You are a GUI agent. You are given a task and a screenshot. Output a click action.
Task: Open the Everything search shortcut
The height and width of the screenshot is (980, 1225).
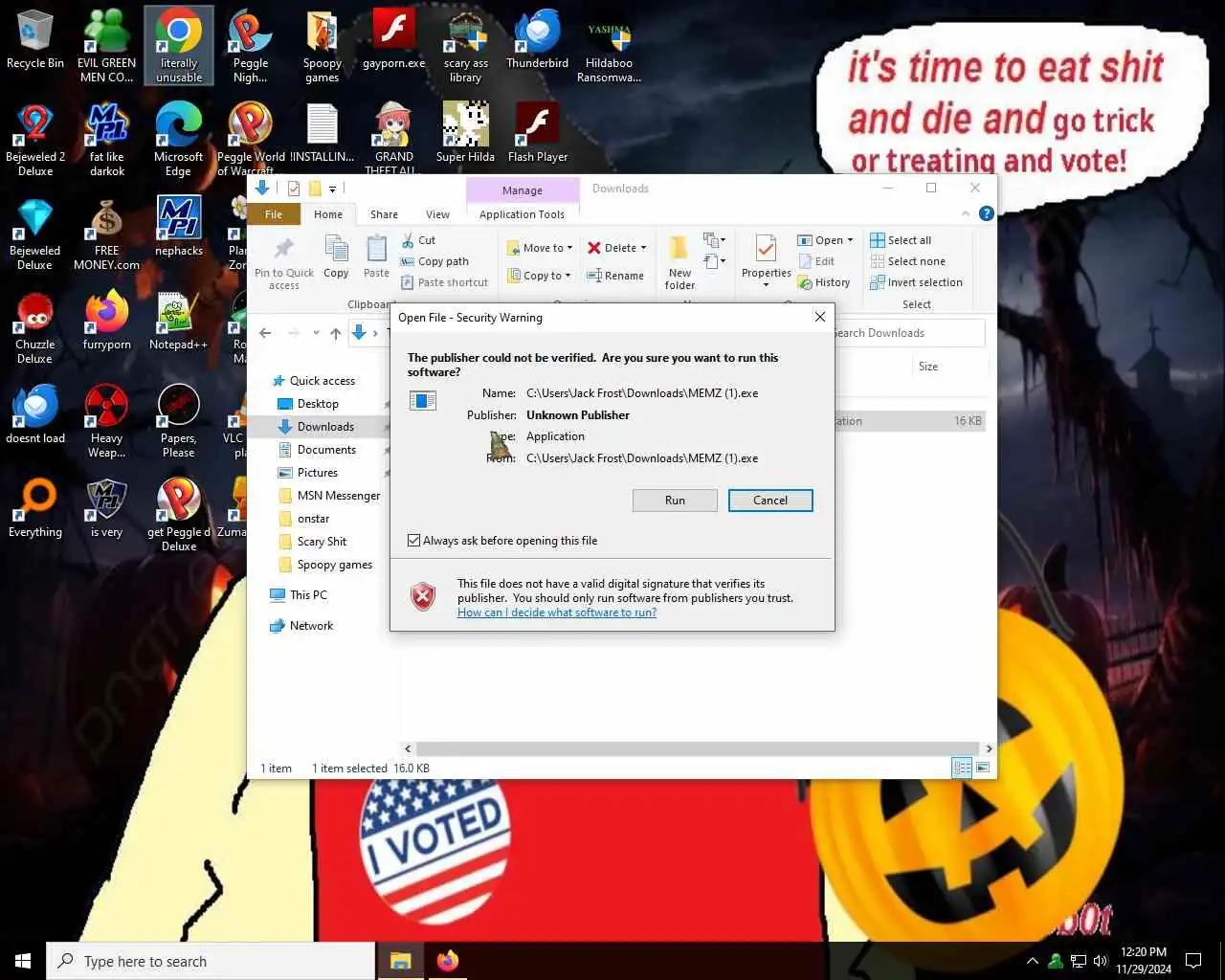[x=35, y=509]
